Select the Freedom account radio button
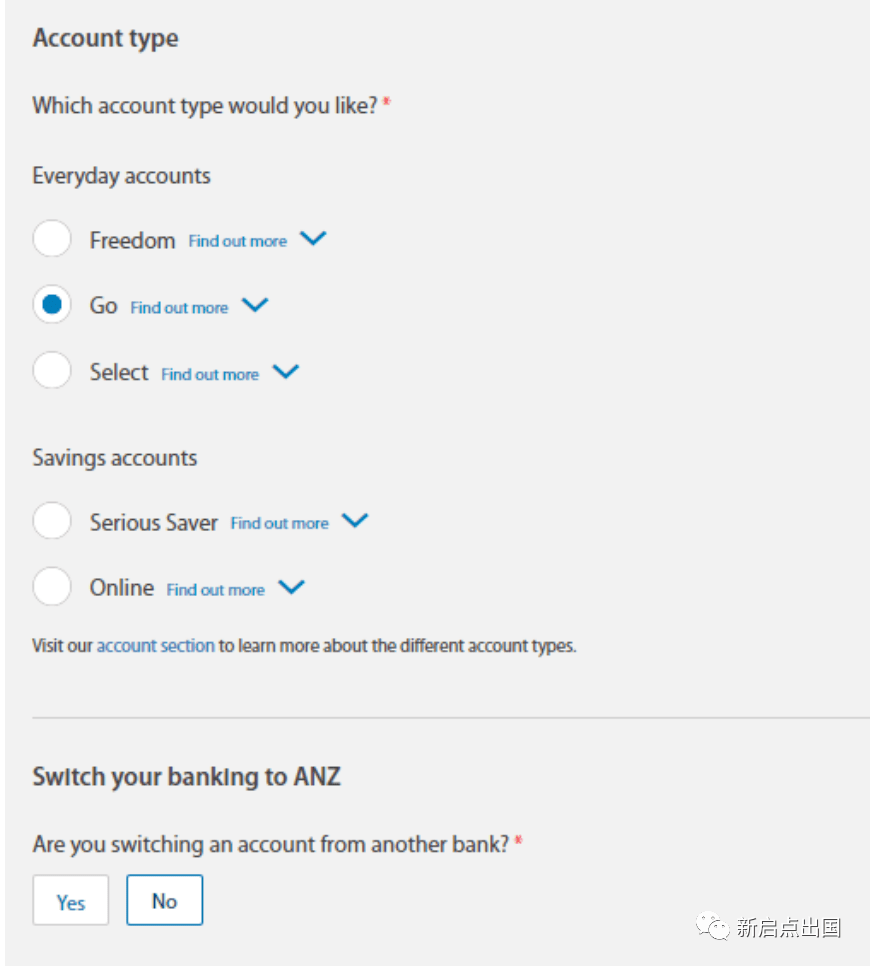 click(x=52, y=239)
